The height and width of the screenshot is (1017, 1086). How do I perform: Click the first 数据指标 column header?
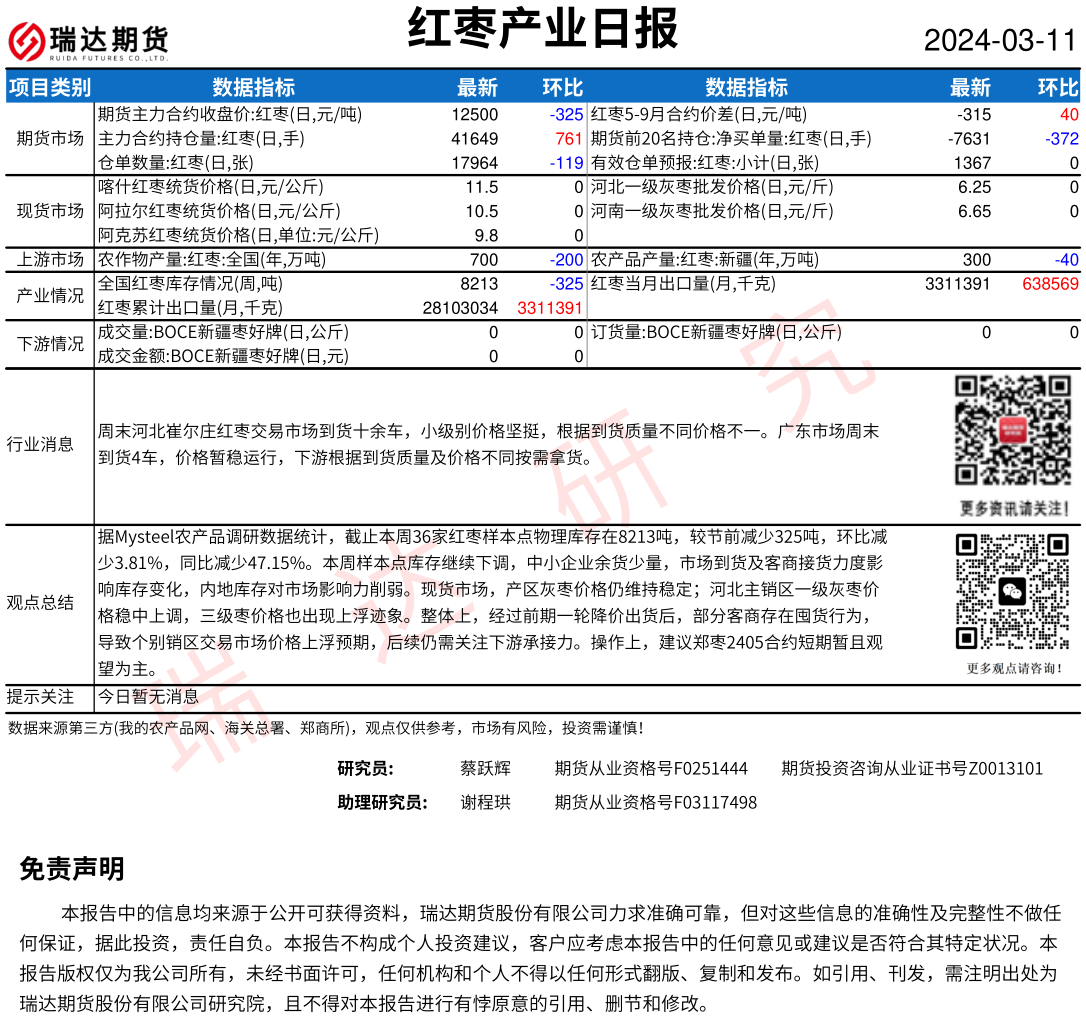(254, 87)
